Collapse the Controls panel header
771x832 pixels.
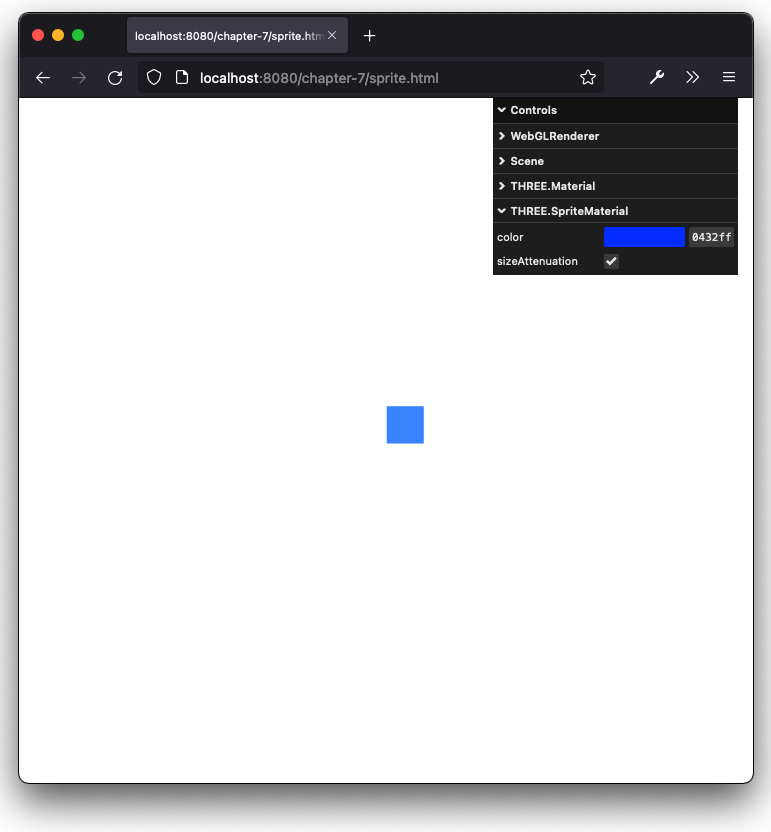click(615, 110)
